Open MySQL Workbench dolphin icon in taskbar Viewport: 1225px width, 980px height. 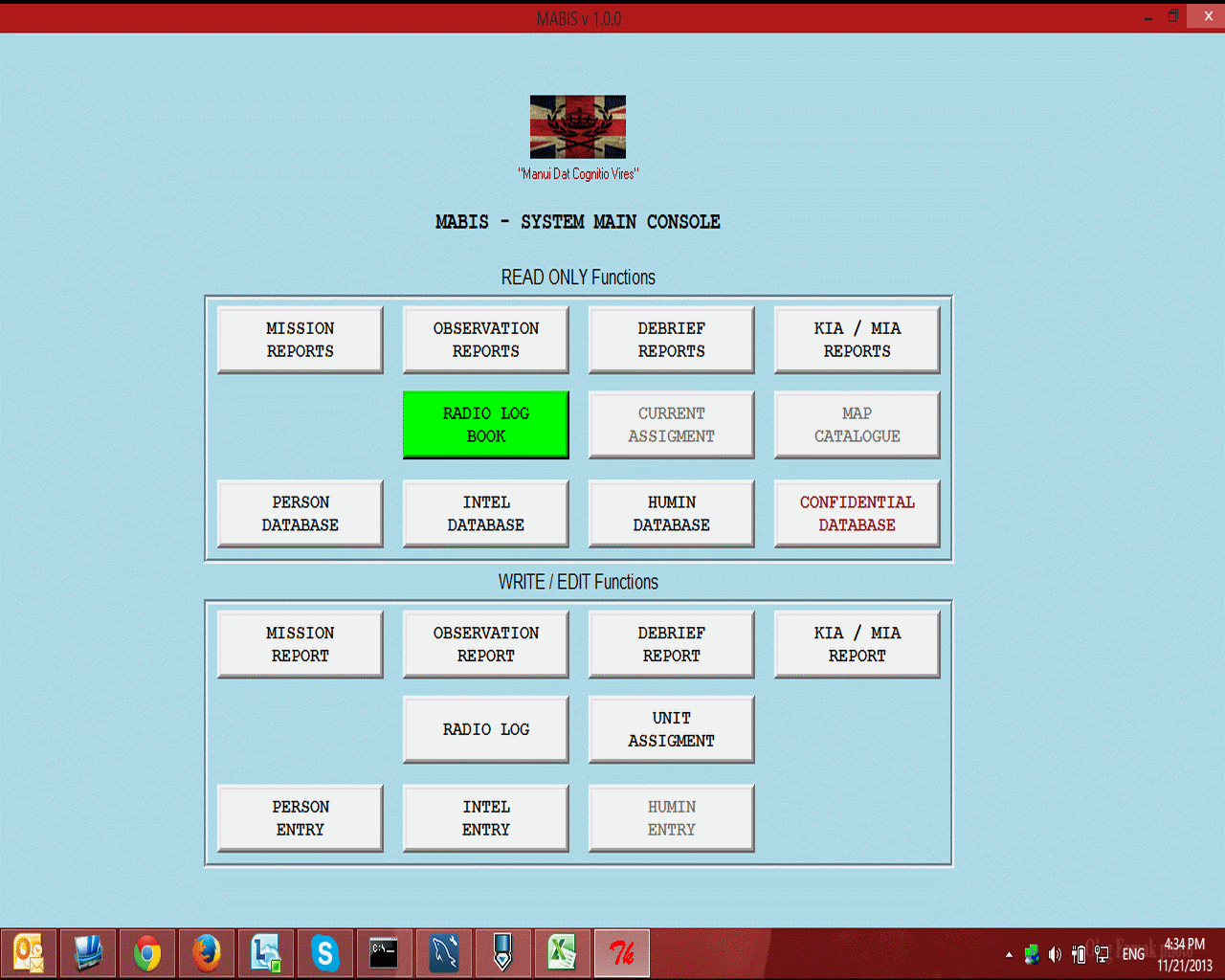444,953
